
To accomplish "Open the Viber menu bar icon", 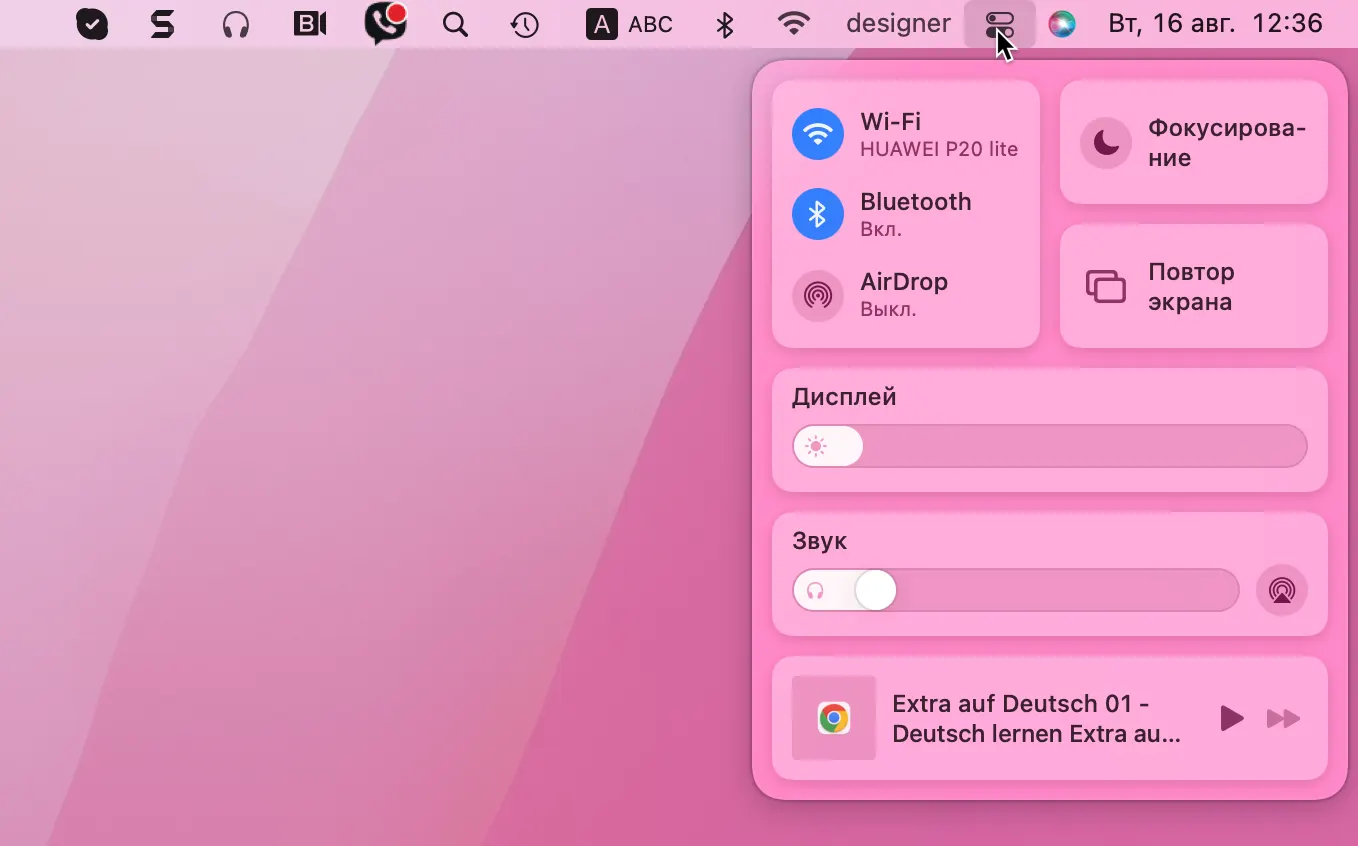I will pos(385,24).
